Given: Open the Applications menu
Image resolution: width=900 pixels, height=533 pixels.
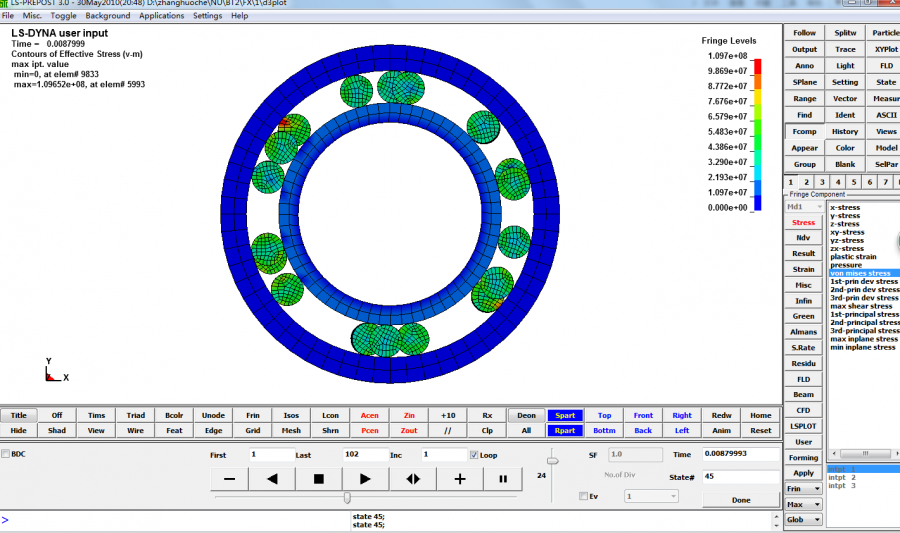Looking at the screenshot, I should (161, 16).
